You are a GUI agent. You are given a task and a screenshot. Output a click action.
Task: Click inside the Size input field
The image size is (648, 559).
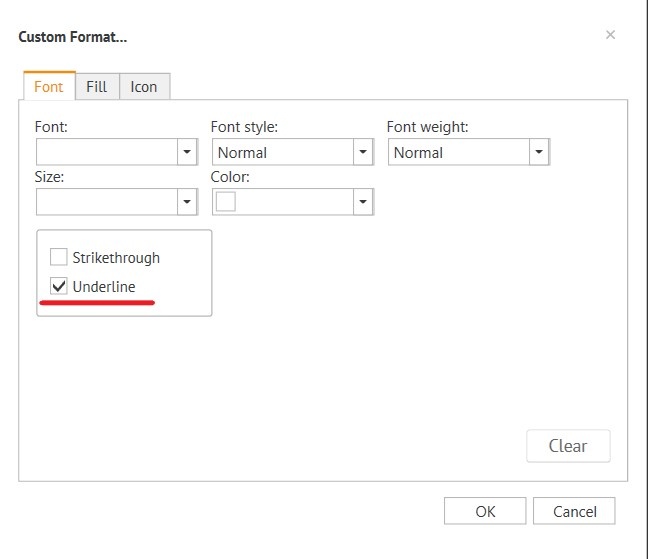[106, 201]
